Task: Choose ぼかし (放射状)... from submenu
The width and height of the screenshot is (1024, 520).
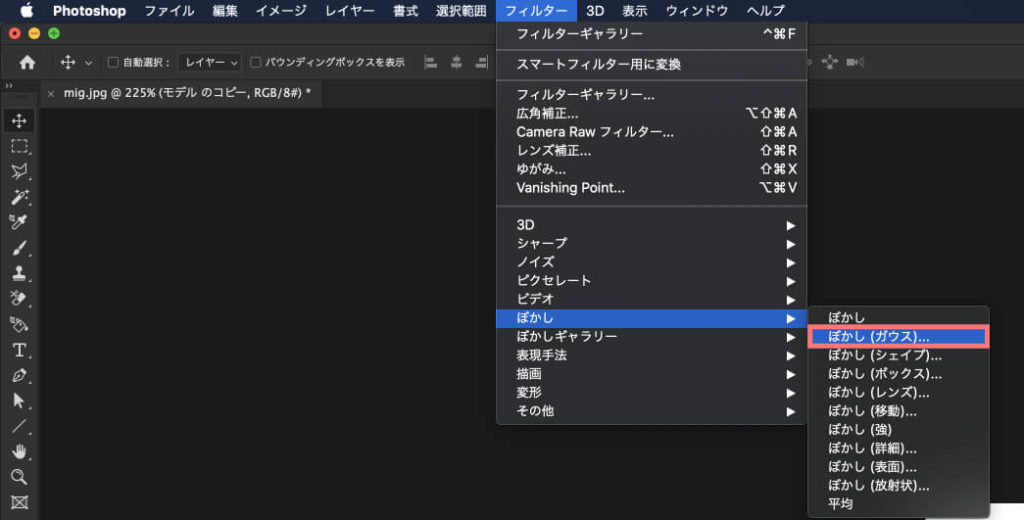Action: point(899,485)
